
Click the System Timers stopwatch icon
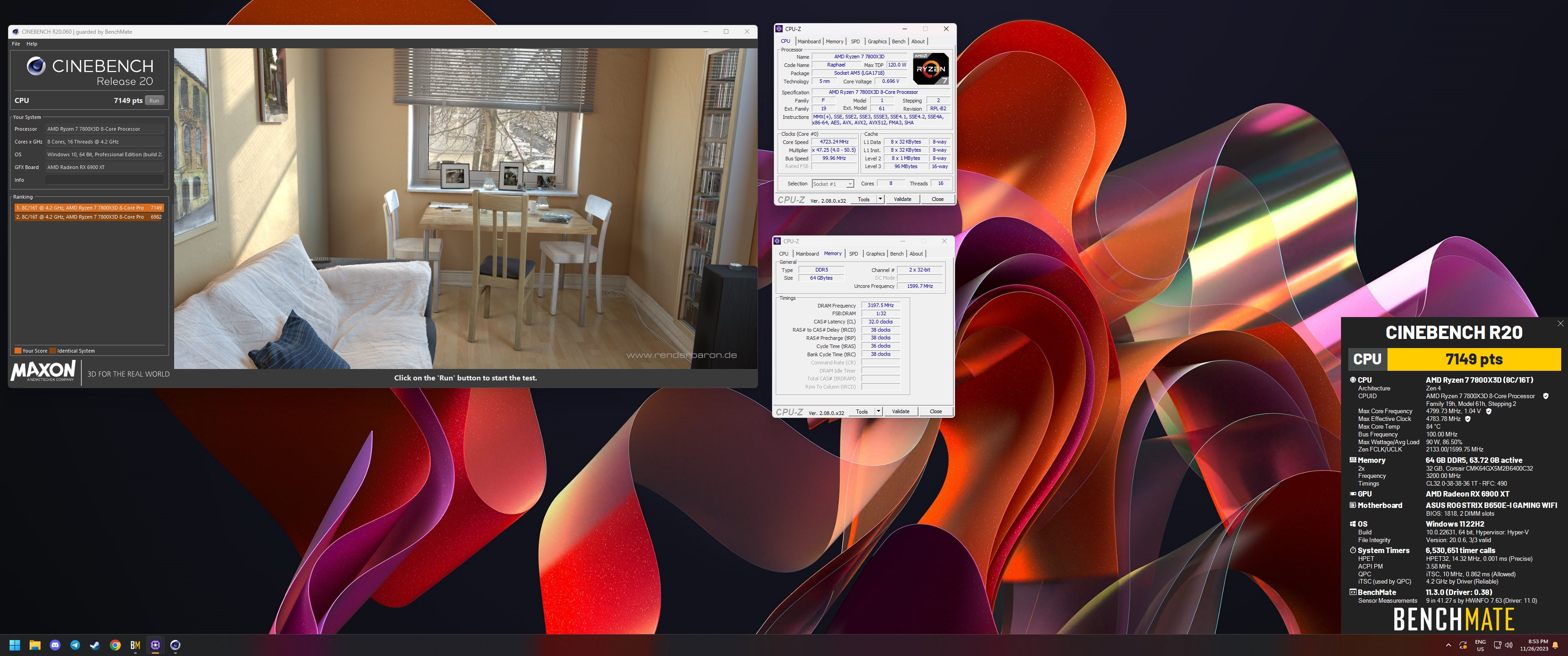tap(1352, 550)
